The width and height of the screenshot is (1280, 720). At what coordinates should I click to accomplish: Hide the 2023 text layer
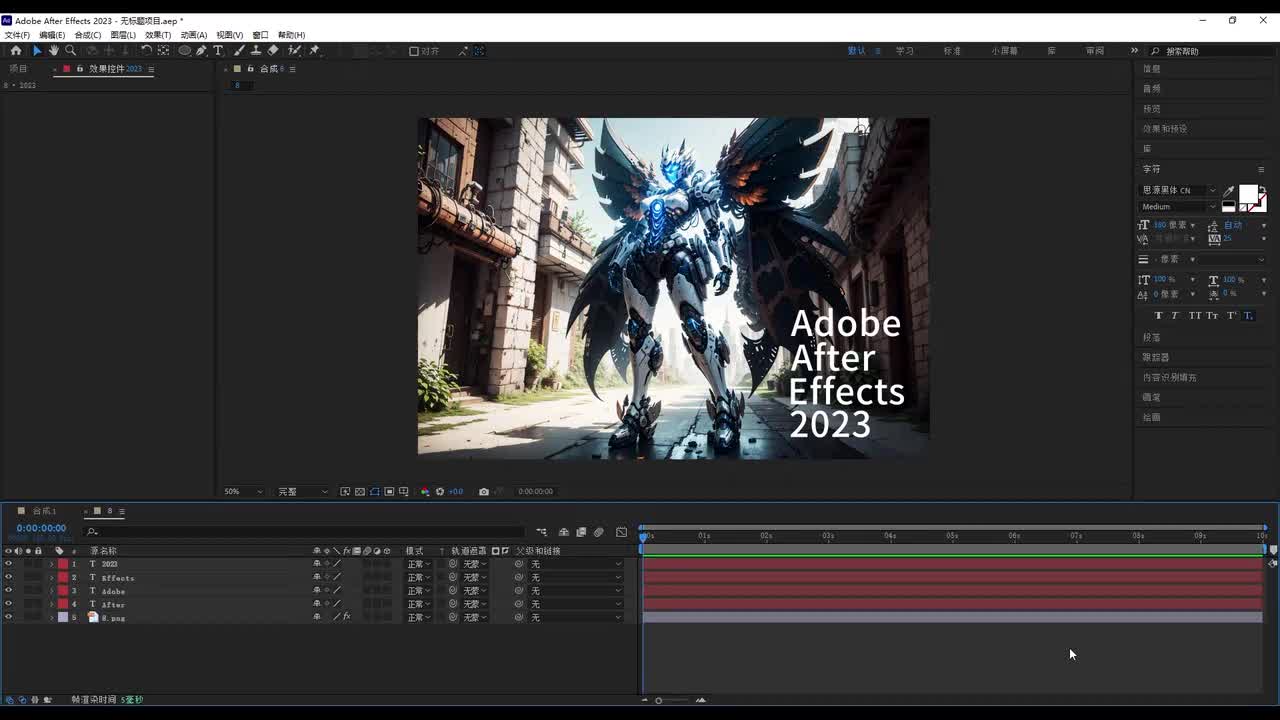tap(8, 564)
